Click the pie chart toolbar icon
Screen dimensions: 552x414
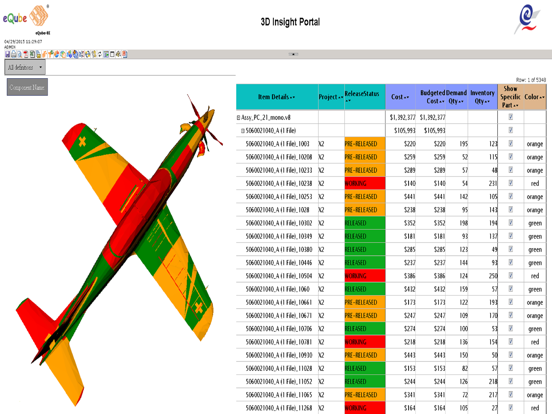coord(57,54)
